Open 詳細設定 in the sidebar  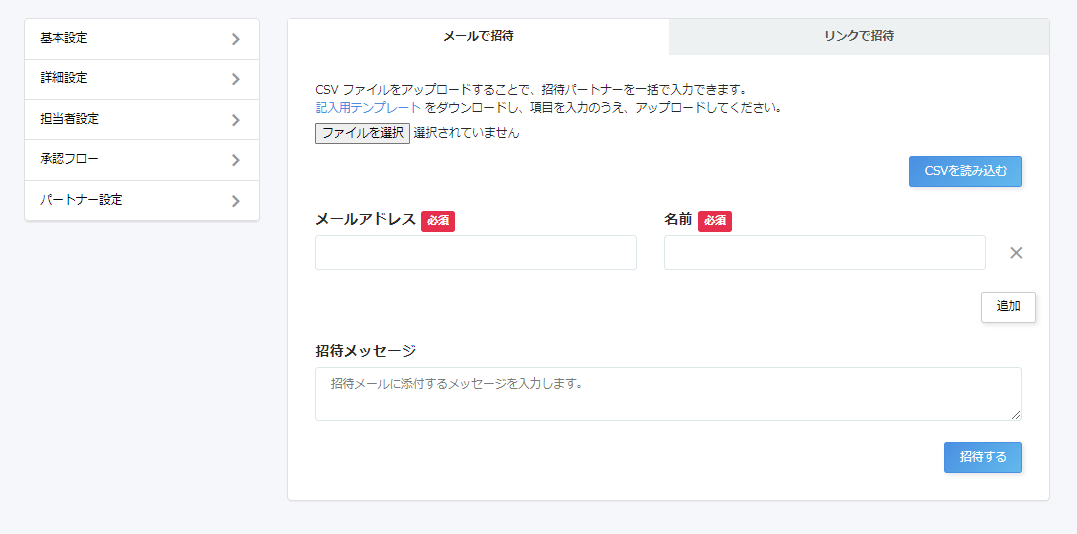141,79
